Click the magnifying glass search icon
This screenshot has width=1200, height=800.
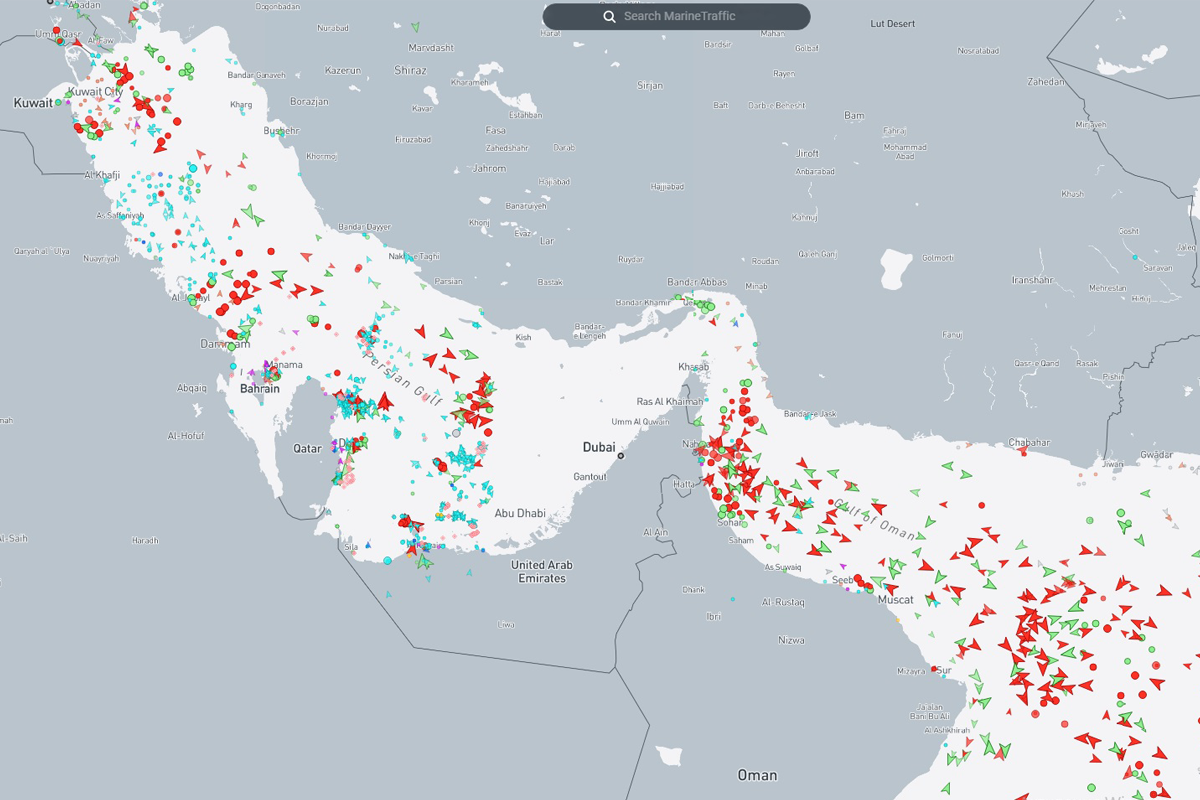(609, 17)
